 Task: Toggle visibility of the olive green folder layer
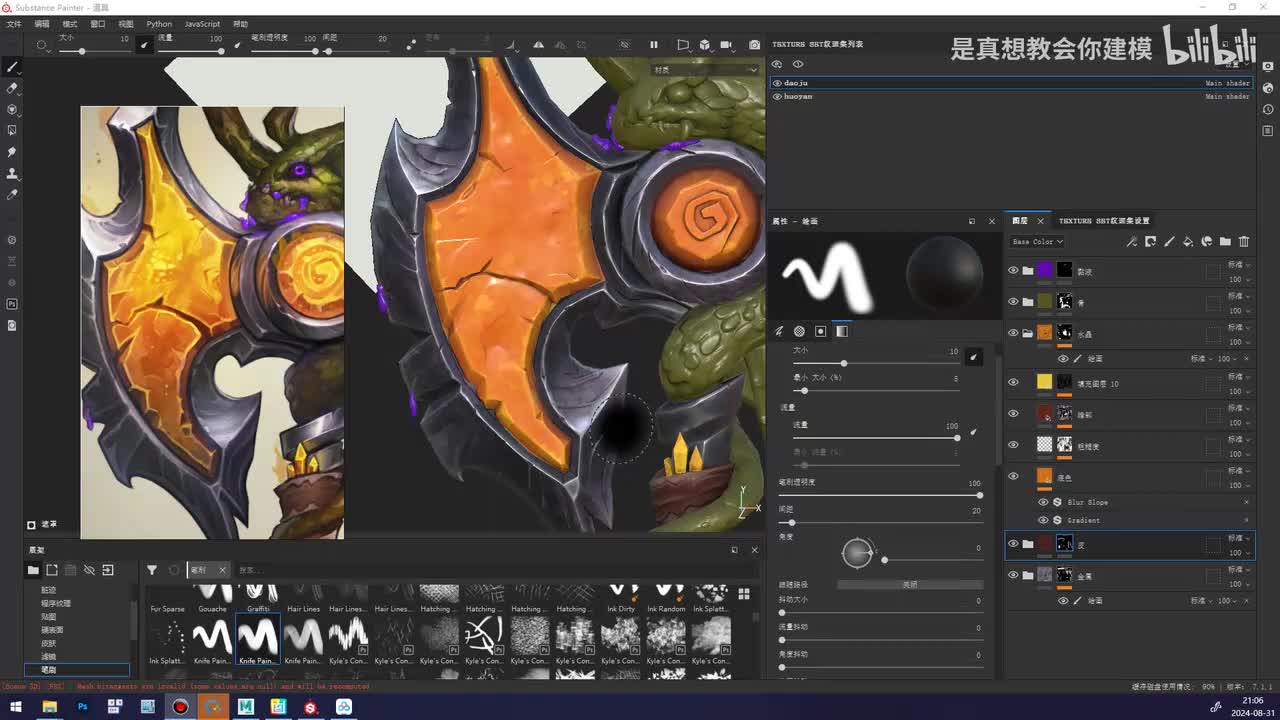pyautogui.click(x=1013, y=301)
